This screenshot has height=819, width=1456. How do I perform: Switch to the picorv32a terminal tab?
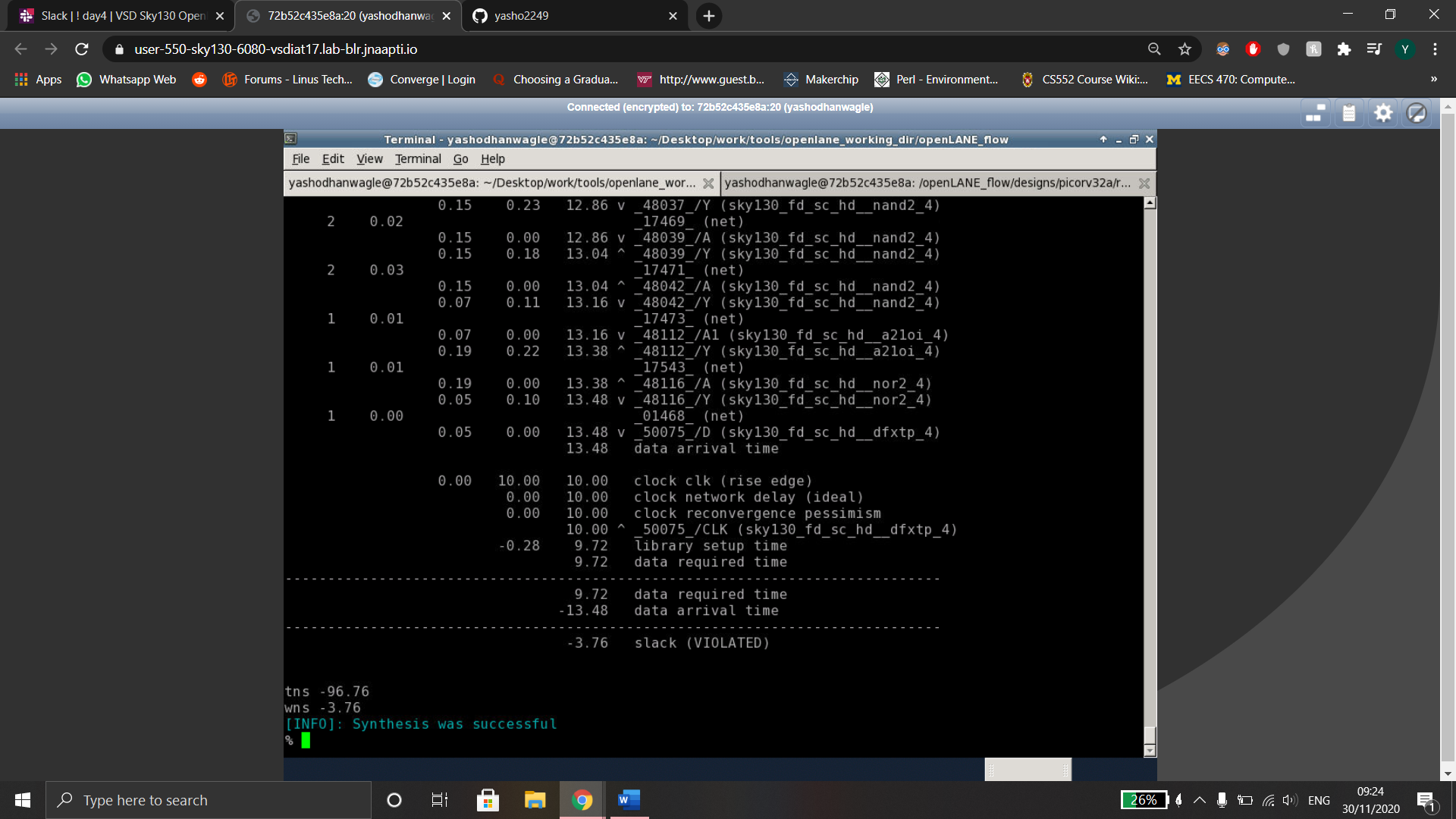927,183
